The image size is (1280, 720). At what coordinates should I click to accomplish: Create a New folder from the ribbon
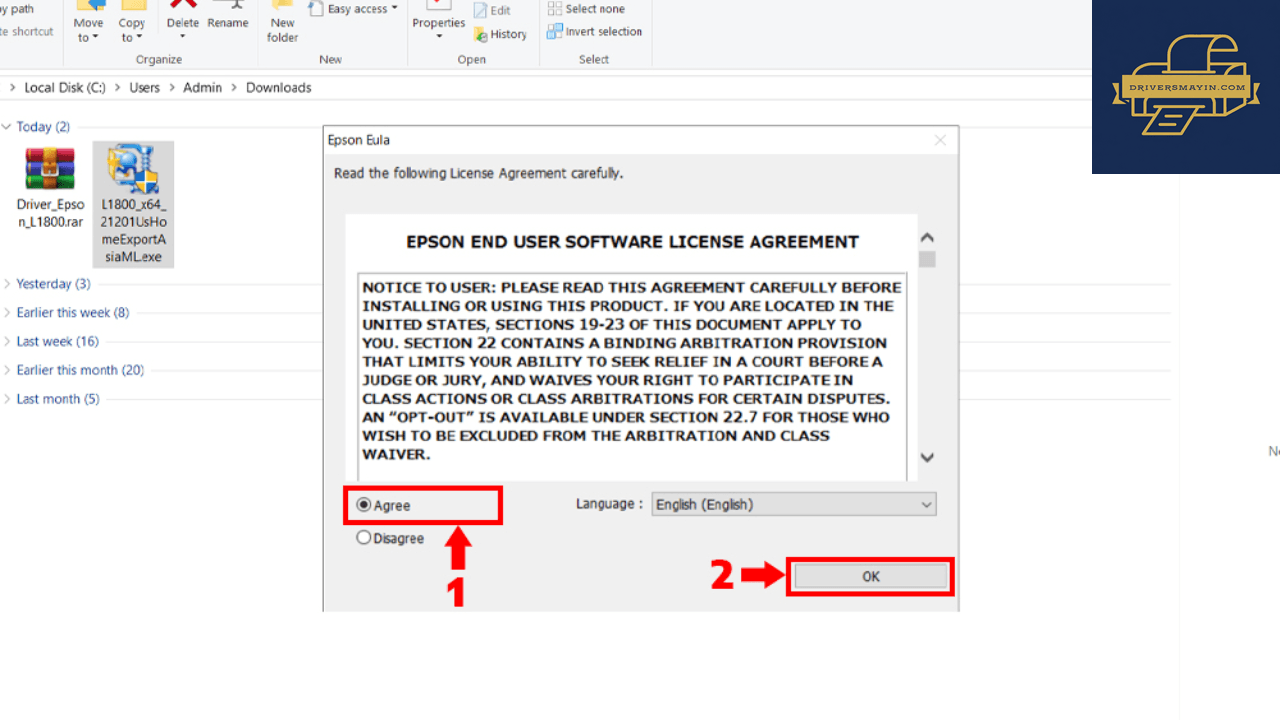point(283,23)
